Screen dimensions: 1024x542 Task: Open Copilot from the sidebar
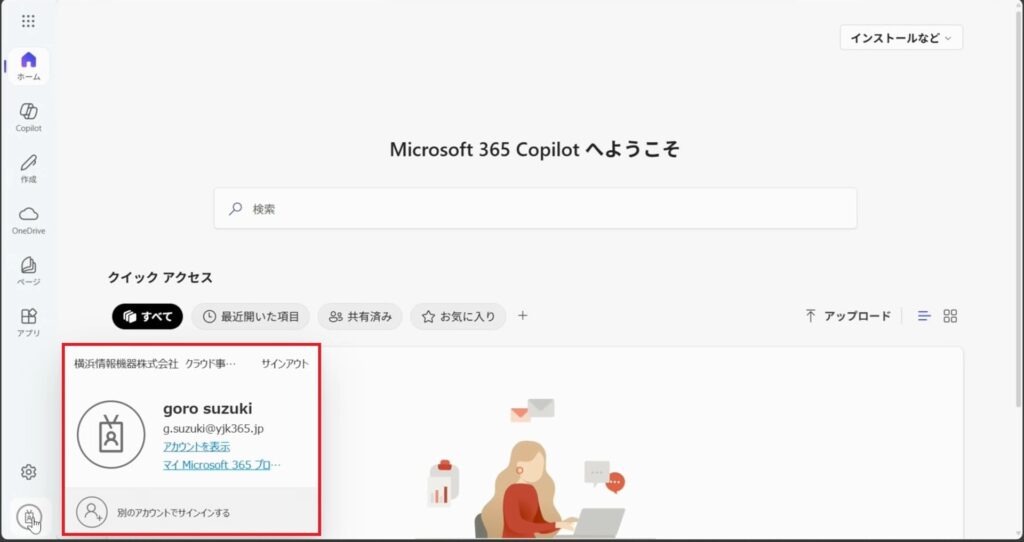tap(29, 118)
